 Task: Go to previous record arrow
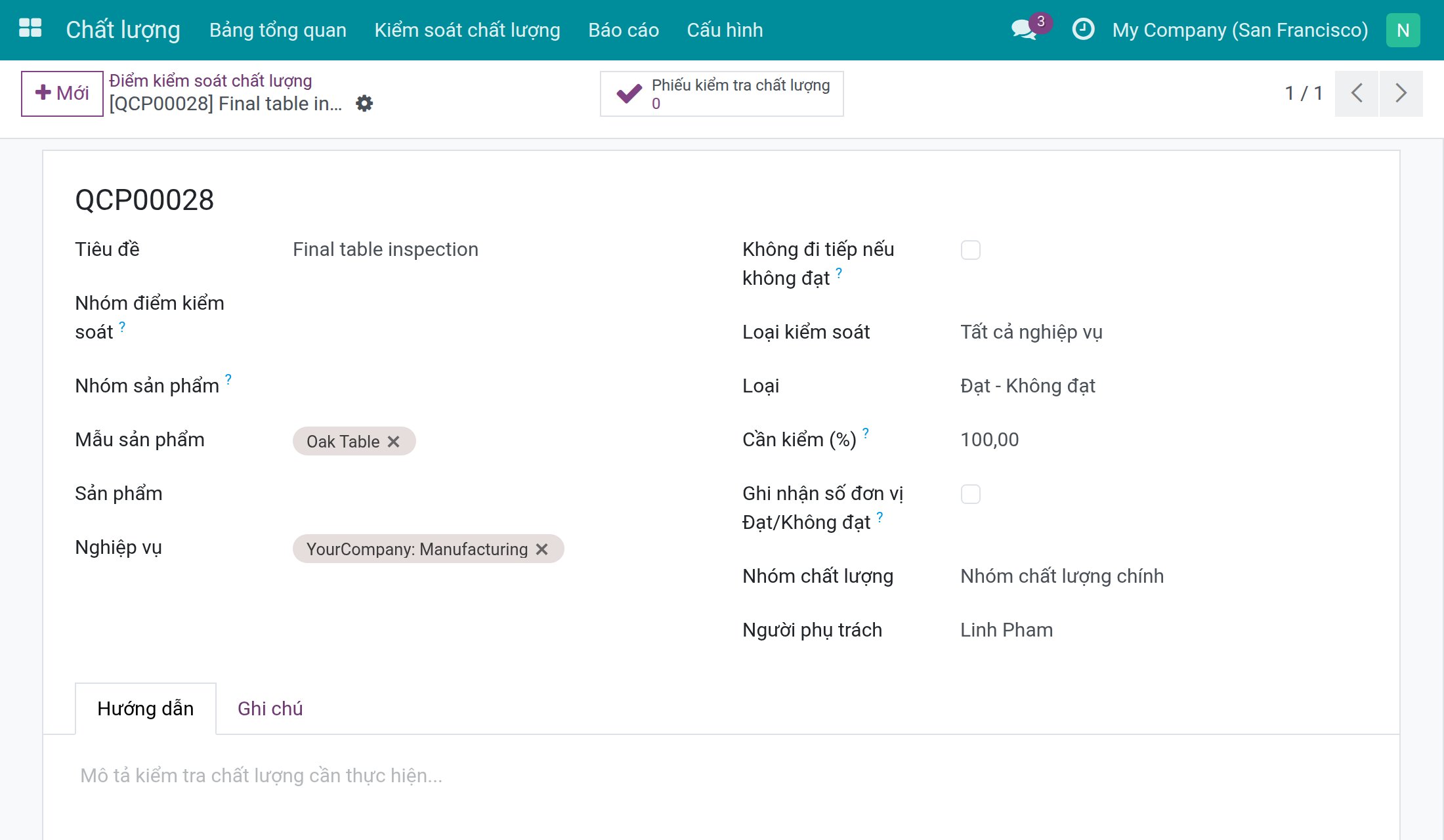click(x=1357, y=93)
